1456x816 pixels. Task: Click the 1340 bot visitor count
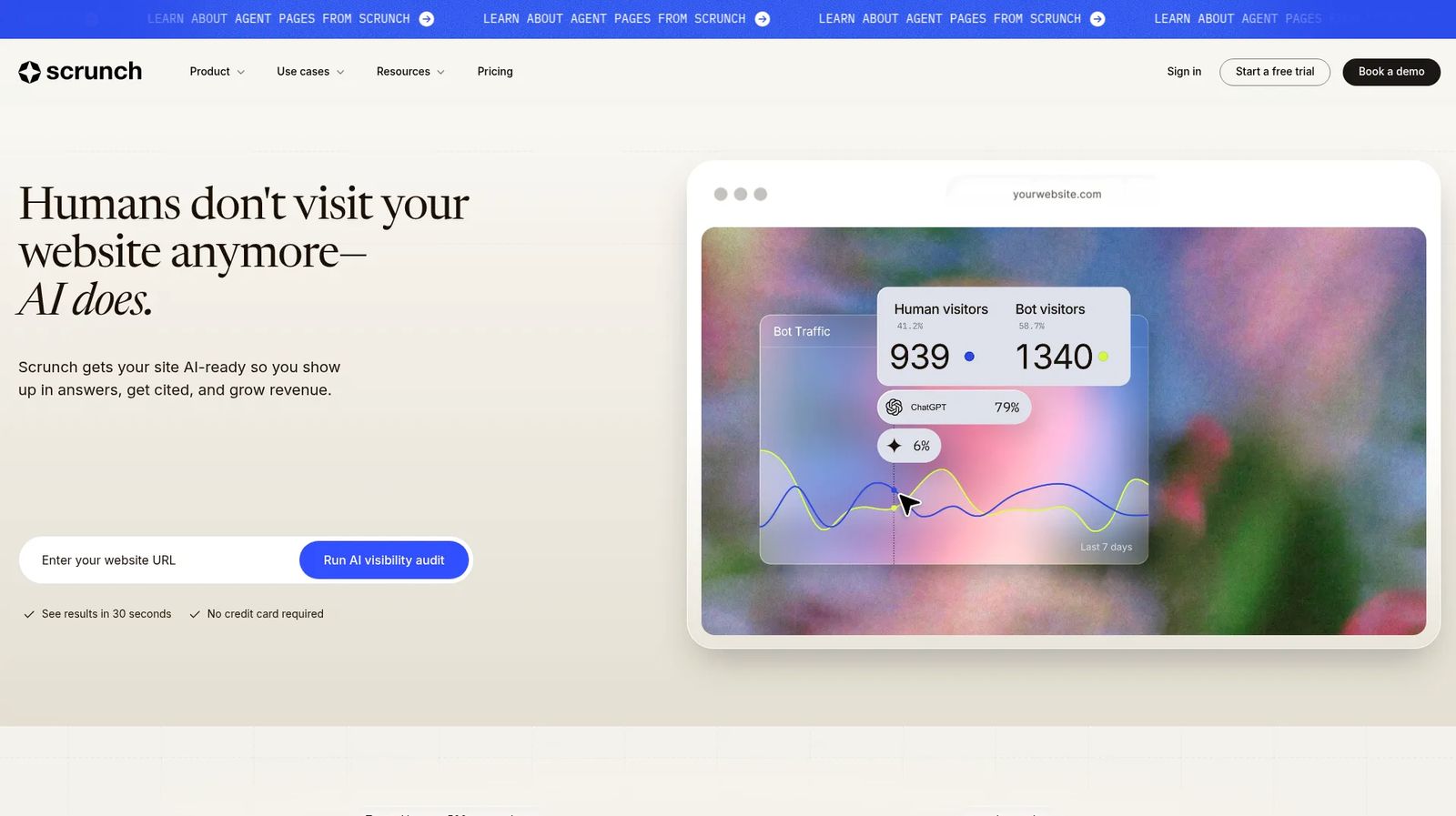tap(1054, 357)
